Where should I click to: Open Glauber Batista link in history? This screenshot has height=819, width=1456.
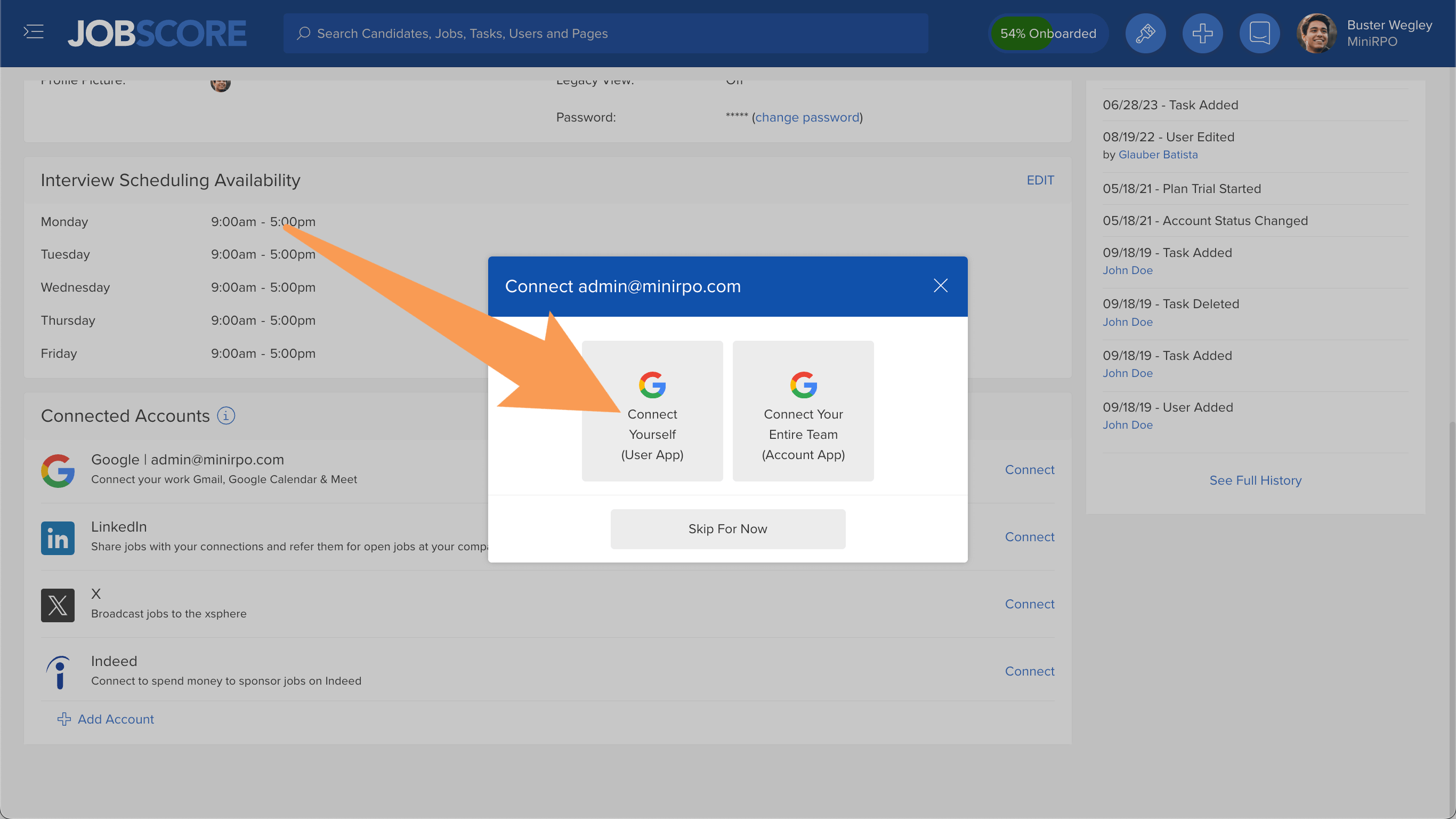[x=1158, y=155]
